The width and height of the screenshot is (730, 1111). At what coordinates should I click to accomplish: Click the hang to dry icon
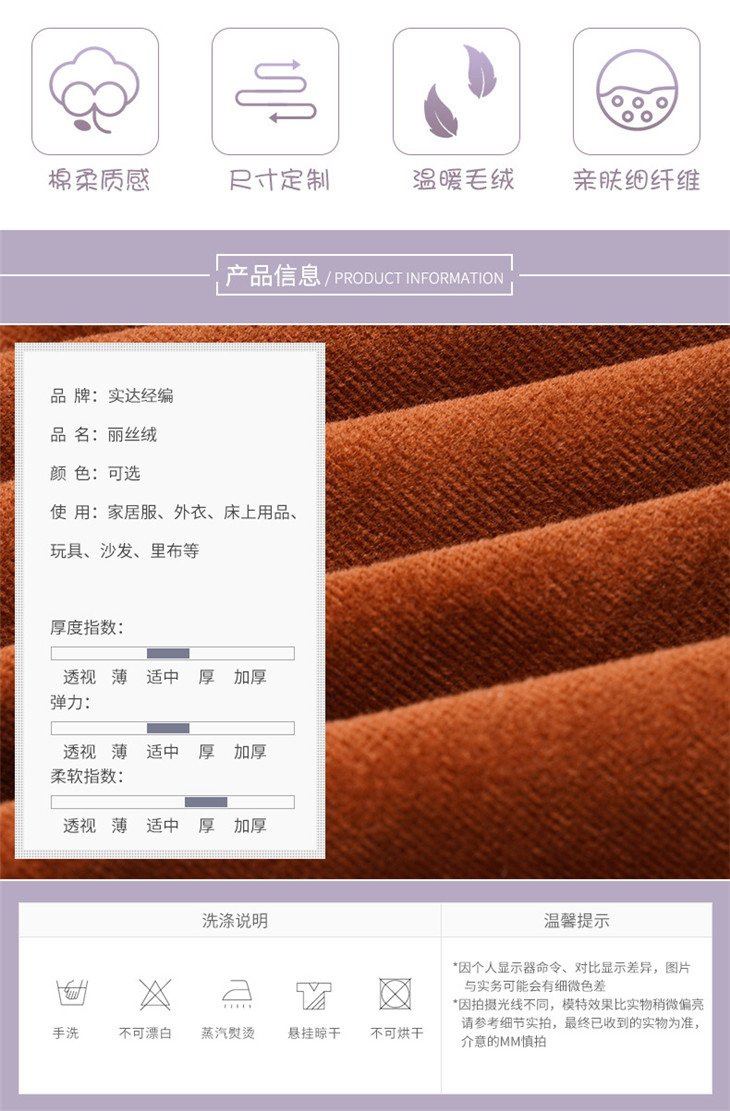pos(314,994)
